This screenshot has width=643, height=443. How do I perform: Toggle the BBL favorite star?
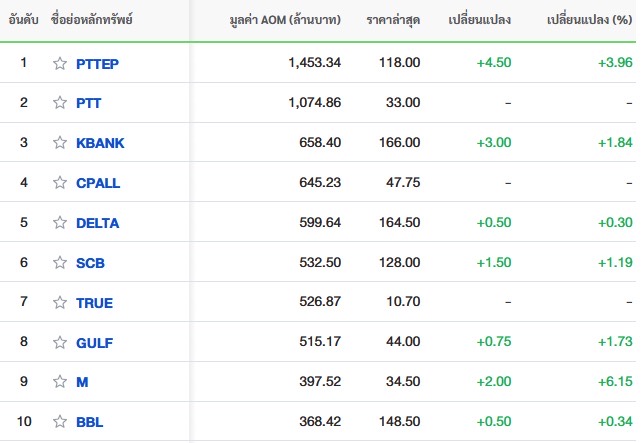point(60,422)
